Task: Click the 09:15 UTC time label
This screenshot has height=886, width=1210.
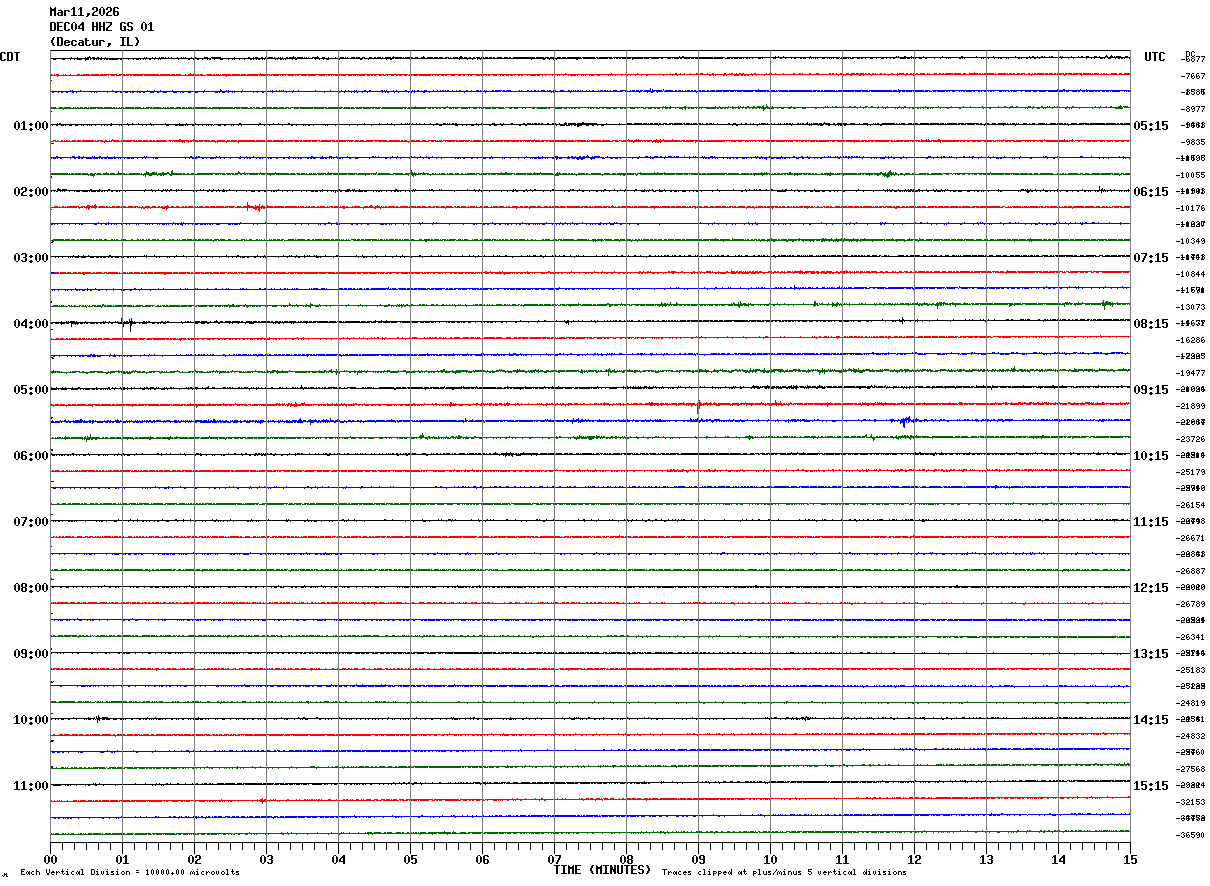Action: [1151, 390]
